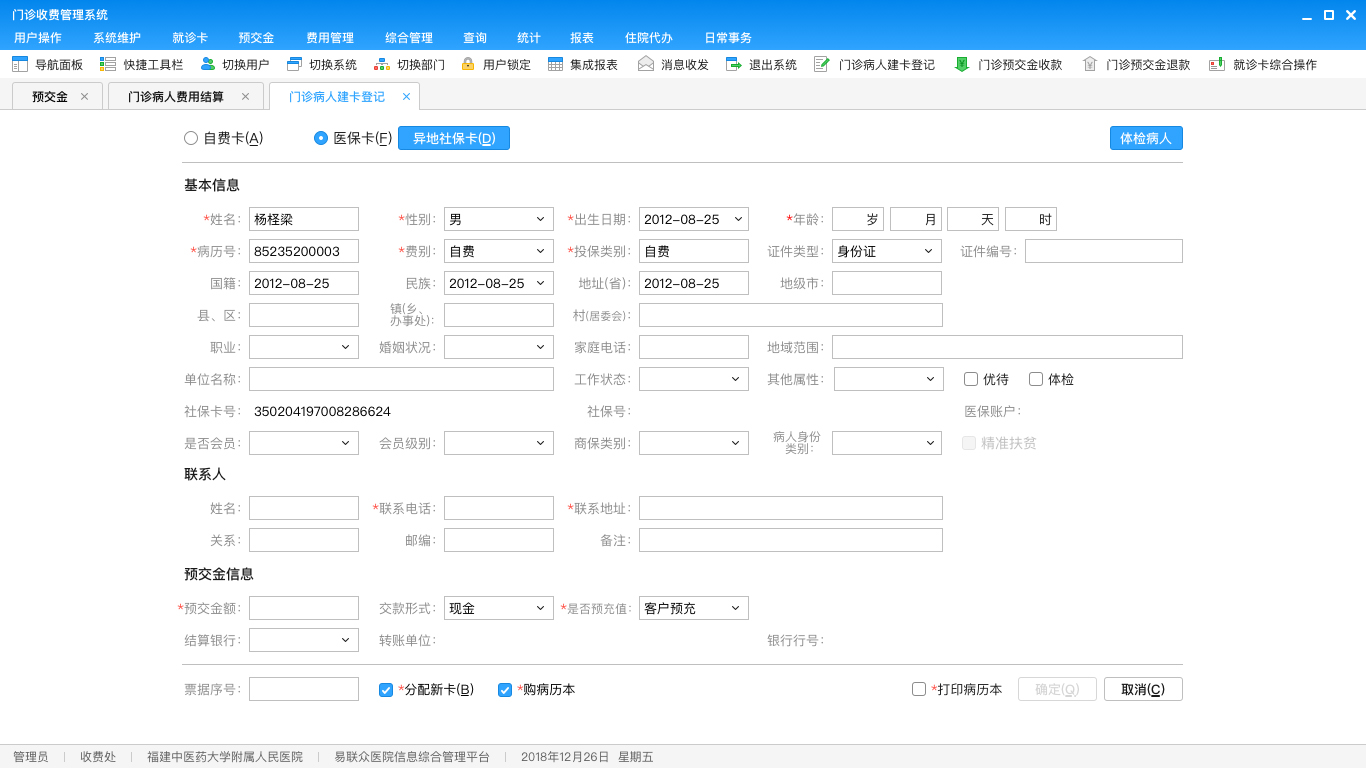Click the 预交金额 input field
Viewport: 1366px width, 768px height.
point(304,608)
